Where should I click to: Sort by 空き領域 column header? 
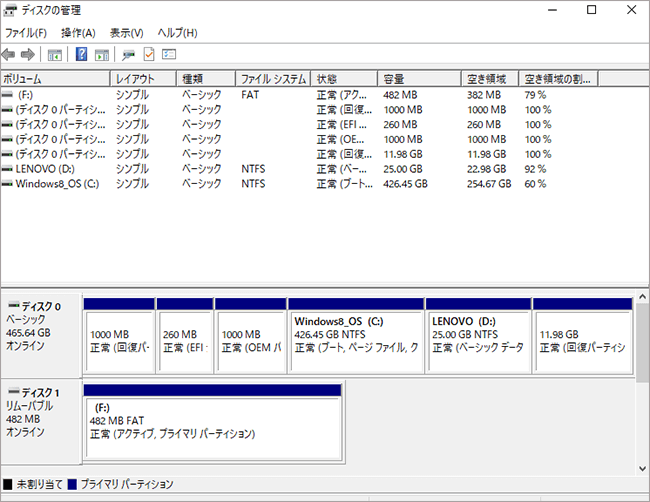point(490,79)
